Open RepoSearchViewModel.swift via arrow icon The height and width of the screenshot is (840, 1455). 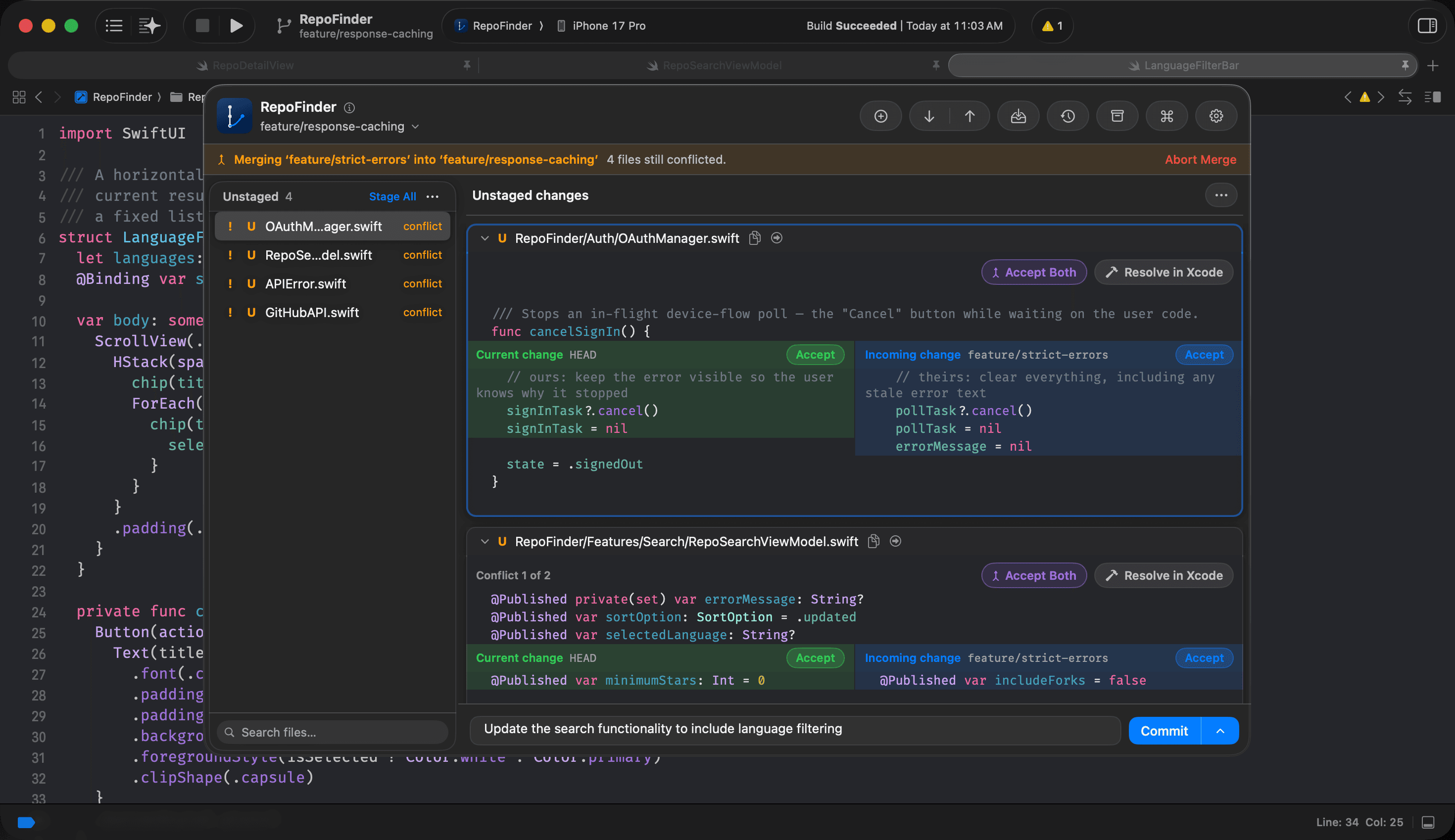coord(895,541)
